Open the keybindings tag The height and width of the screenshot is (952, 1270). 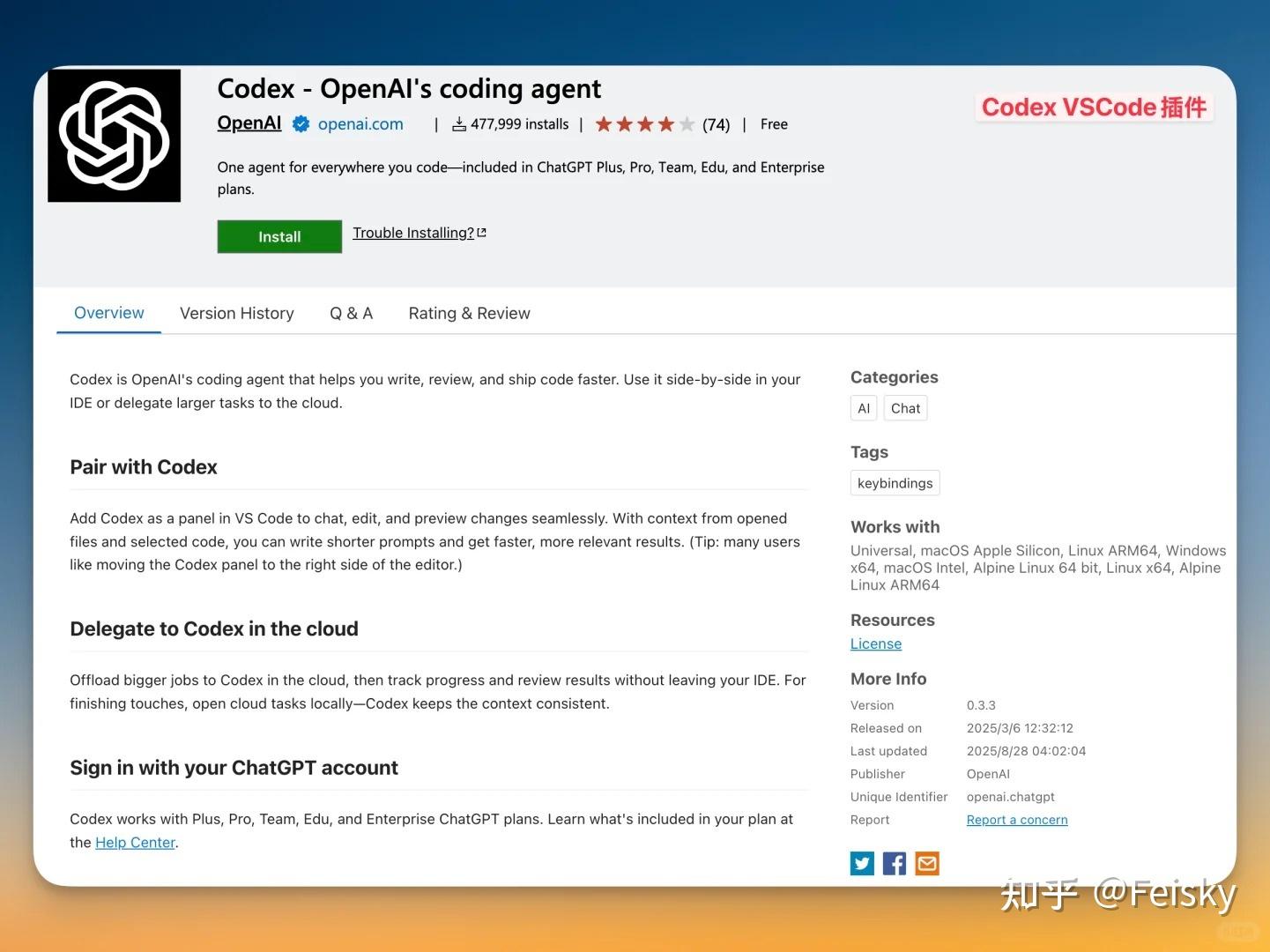(895, 482)
